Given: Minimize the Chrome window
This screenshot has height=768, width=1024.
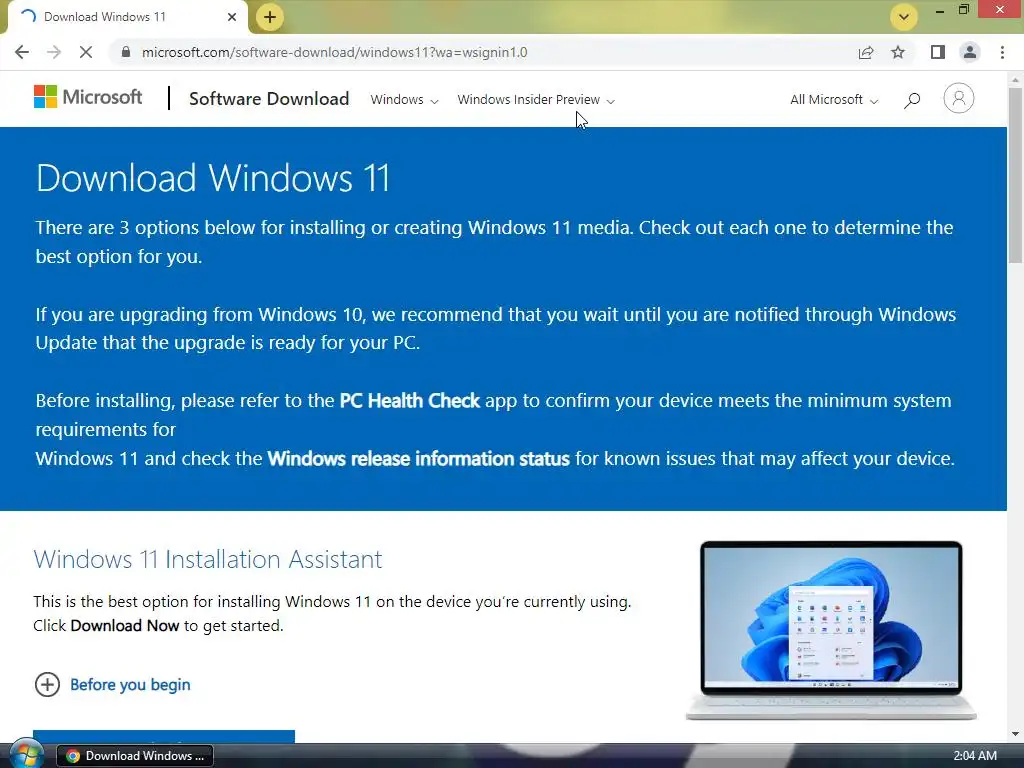Looking at the screenshot, I should (x=940, y=10).
